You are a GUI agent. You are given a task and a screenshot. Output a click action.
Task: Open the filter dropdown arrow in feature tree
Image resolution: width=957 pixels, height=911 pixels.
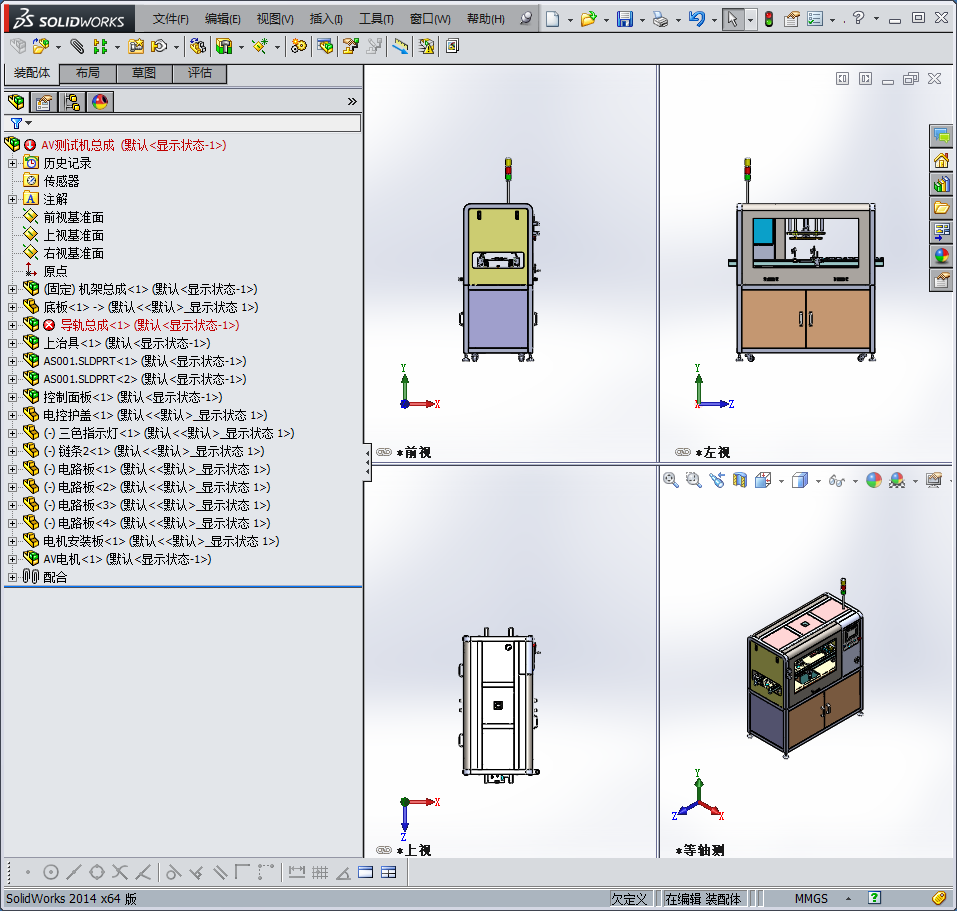[28, 123]
